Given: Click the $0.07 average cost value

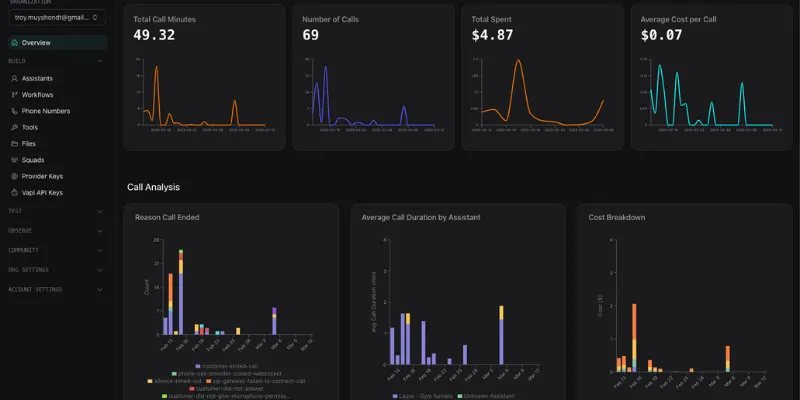Looking at the screenshot, I should (x=661, y=35).
